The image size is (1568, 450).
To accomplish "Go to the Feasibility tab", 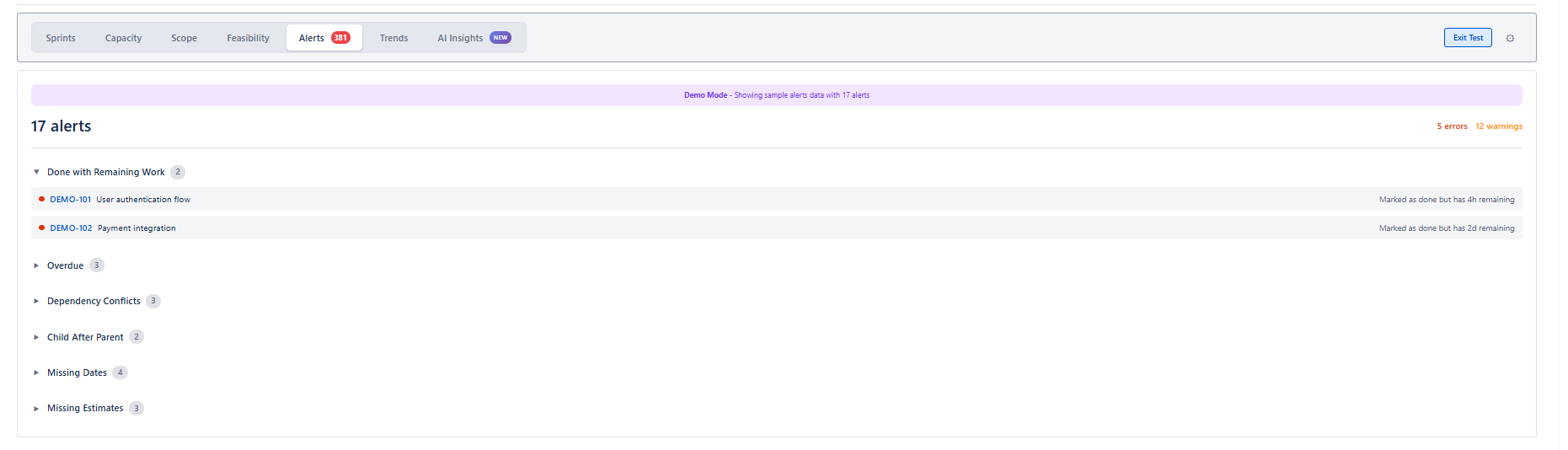I will click(x=248, y=38).
